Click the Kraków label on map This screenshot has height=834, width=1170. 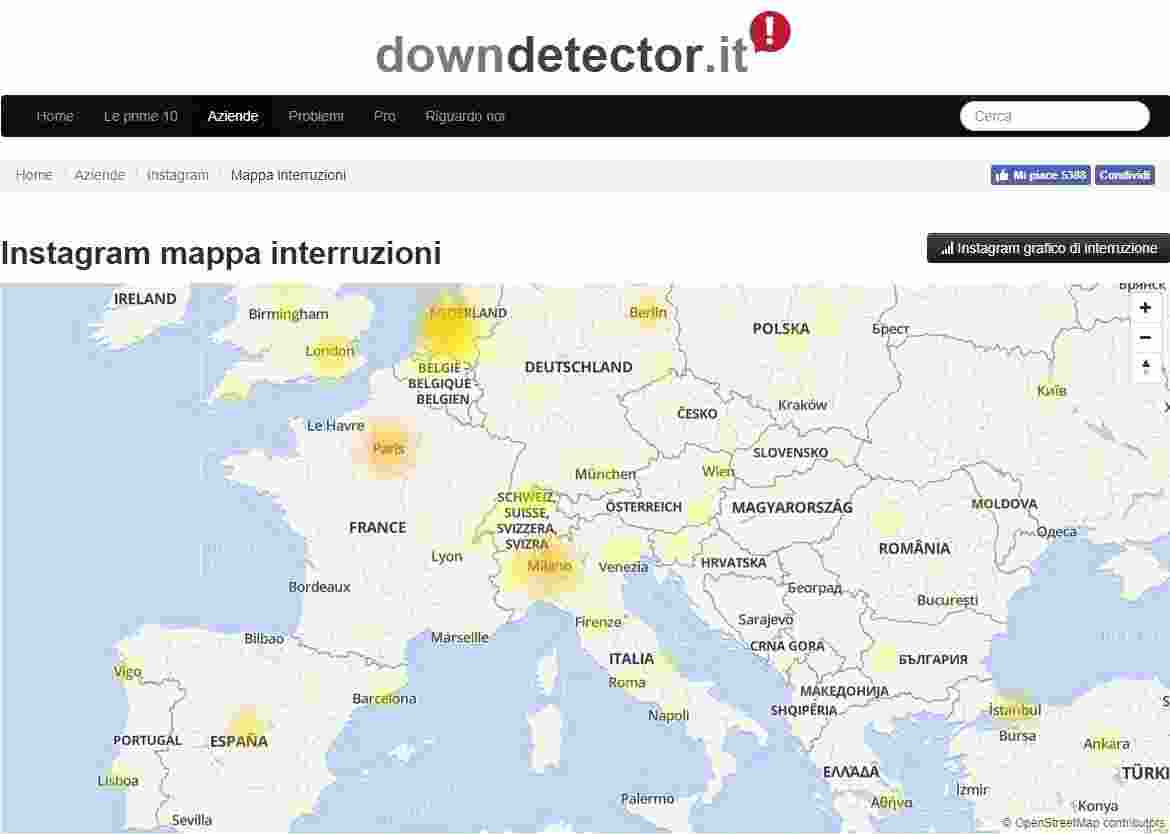point(802,405)
